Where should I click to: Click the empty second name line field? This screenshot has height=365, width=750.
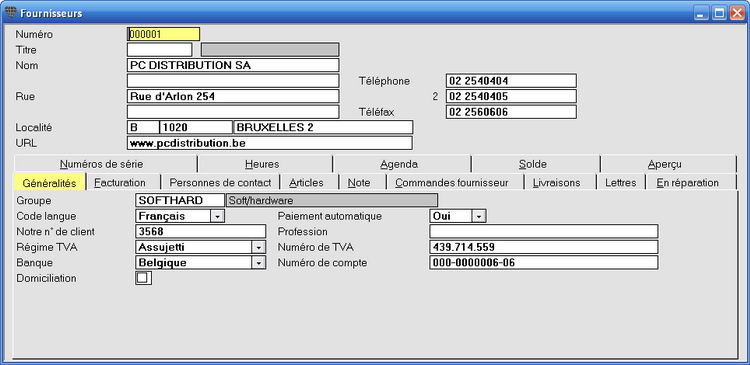coord(233,80)
